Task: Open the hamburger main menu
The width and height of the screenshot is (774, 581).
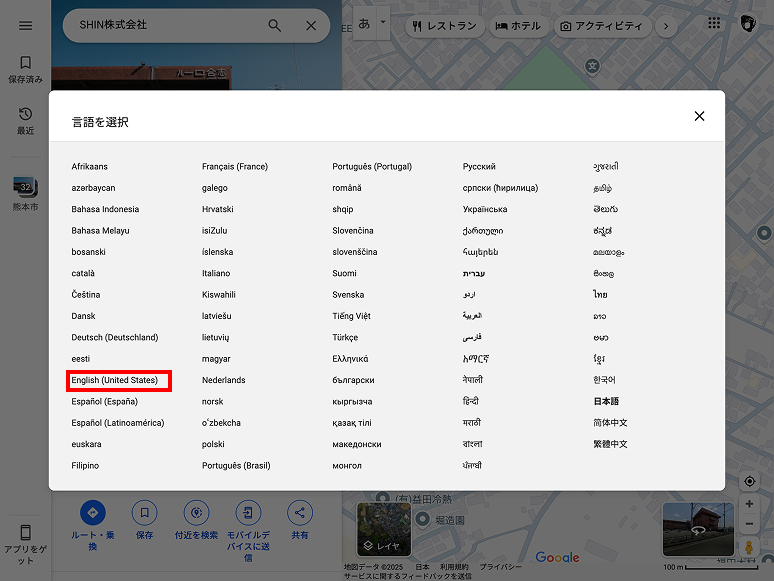Action: click(26, 25)
